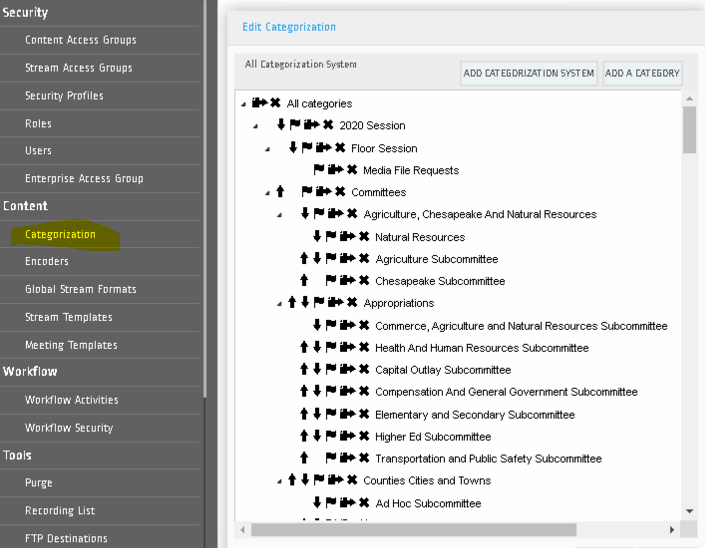
Task: Move Appropriations down with arrow icon
Action: (305, 302)
